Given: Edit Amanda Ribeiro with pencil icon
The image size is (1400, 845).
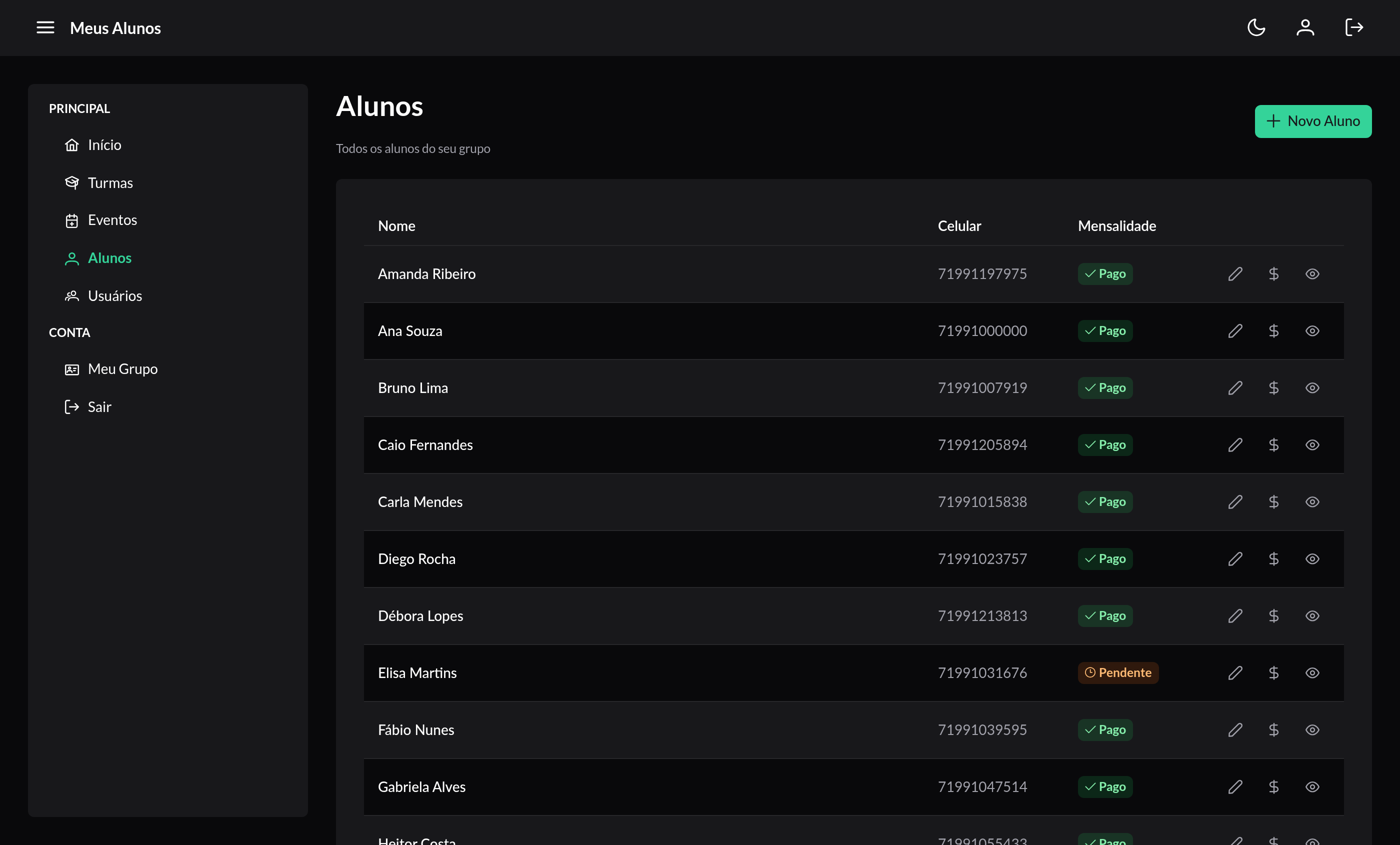Looking at the screenshot, I should (x=1235, y=274).
